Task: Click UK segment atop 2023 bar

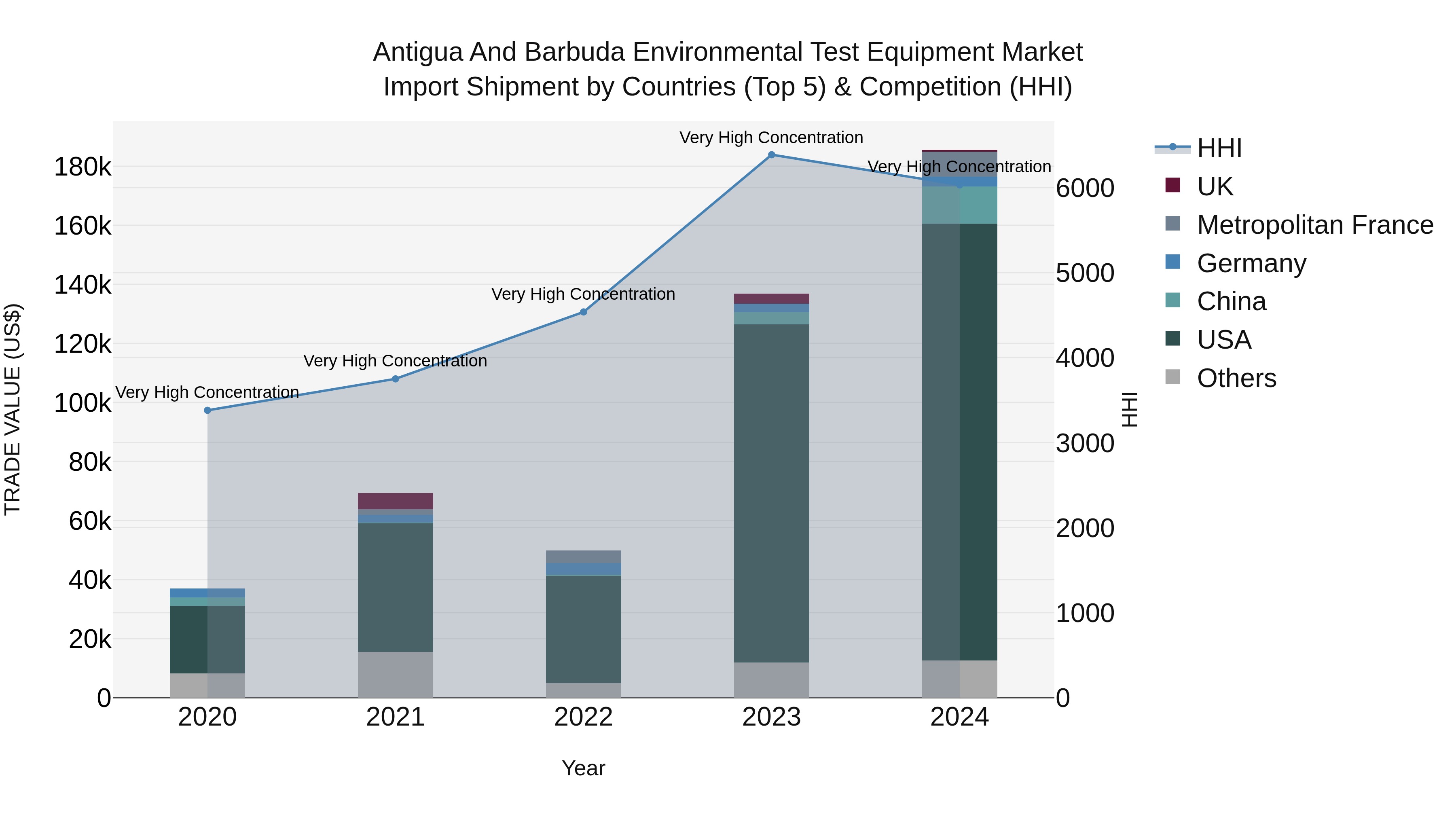Action: (772, 299)
